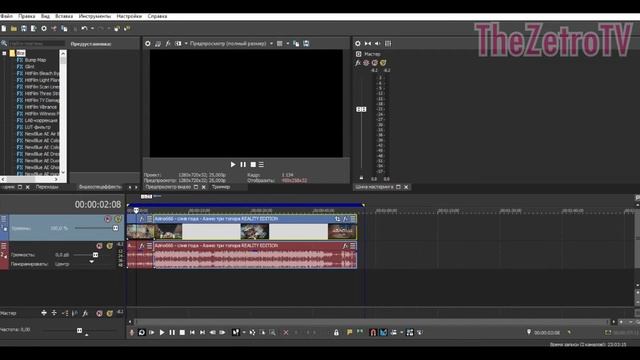Switch to the Переходы tab
Viewport: 640px width, 360px height.
pyautogui.click(x=47, y=187)
